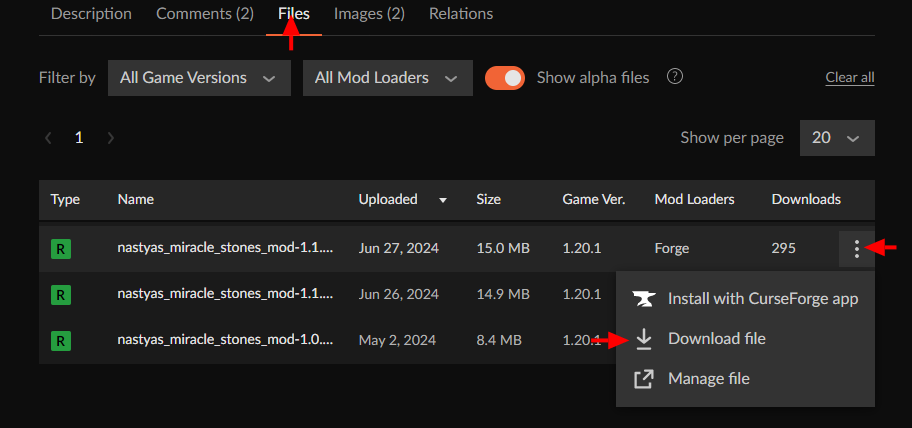Open the All Mod Loaders dropdown
Screen dimensions: 912x428
(387, 78)
